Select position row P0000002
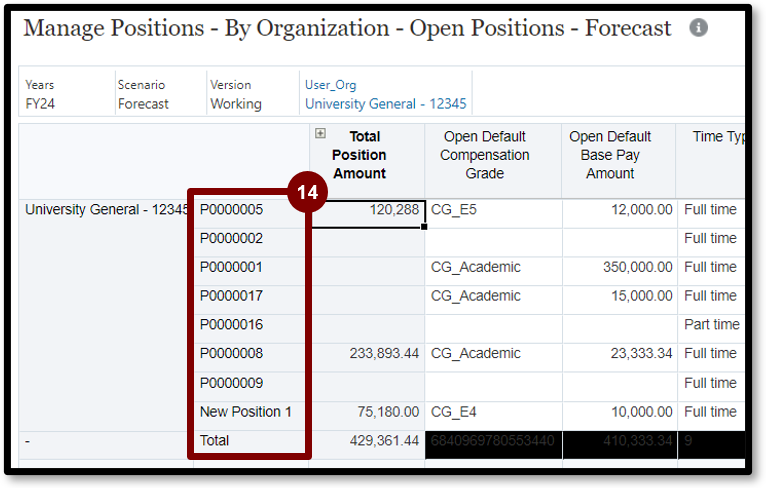The image size is (766, 488). point(231,238)
